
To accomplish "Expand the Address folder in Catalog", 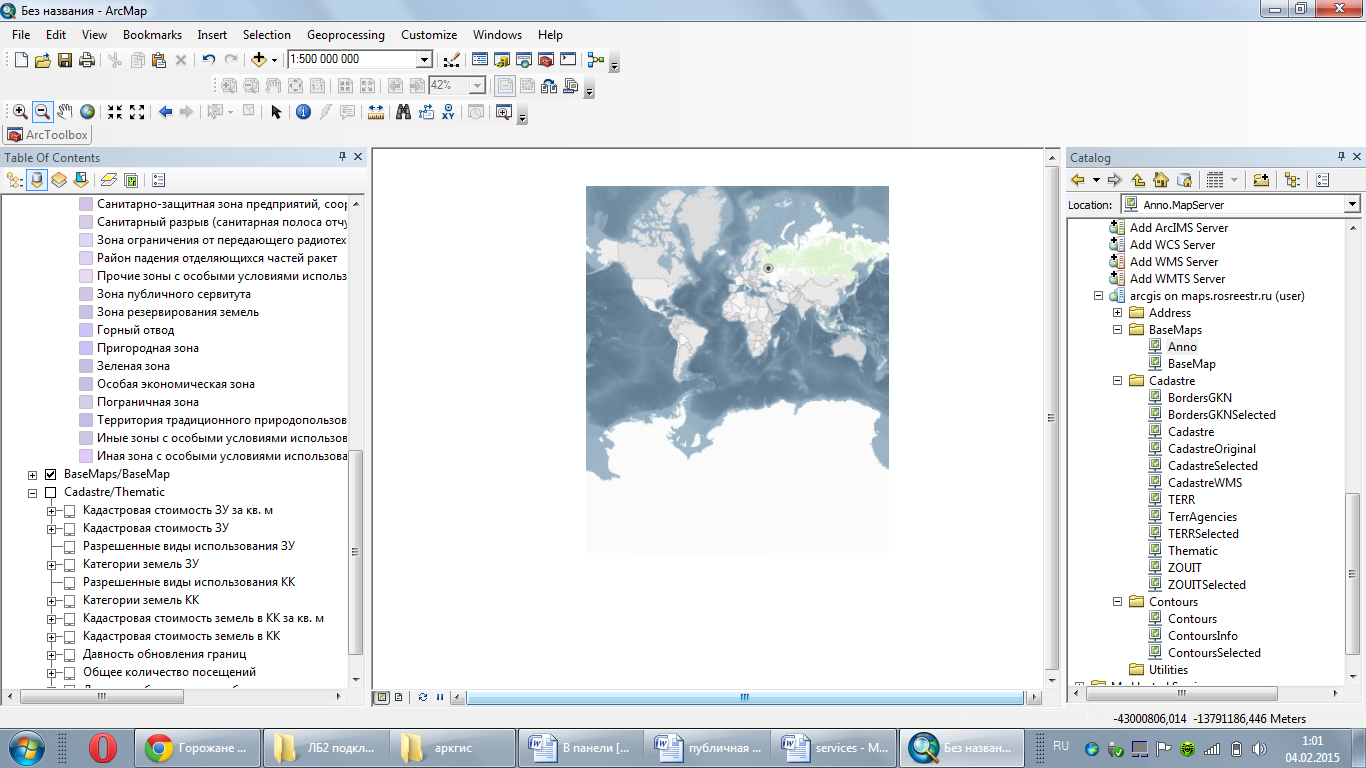I will (1117, 313).
